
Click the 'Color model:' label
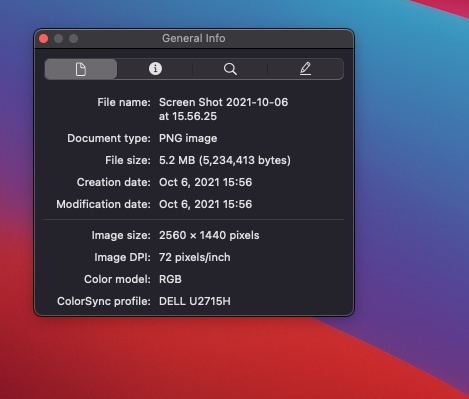tap(117, 279)
